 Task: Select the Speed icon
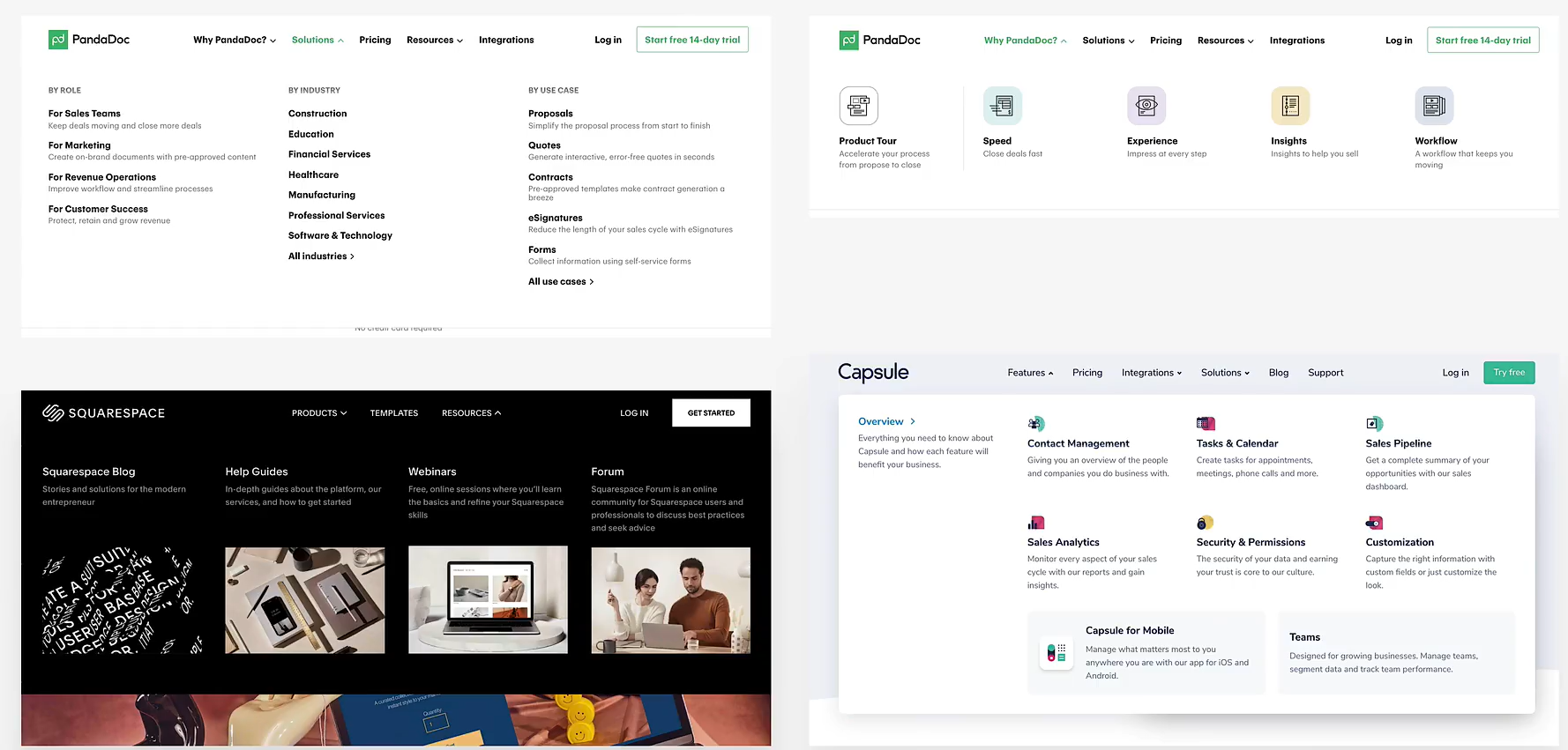[1002, 106]
